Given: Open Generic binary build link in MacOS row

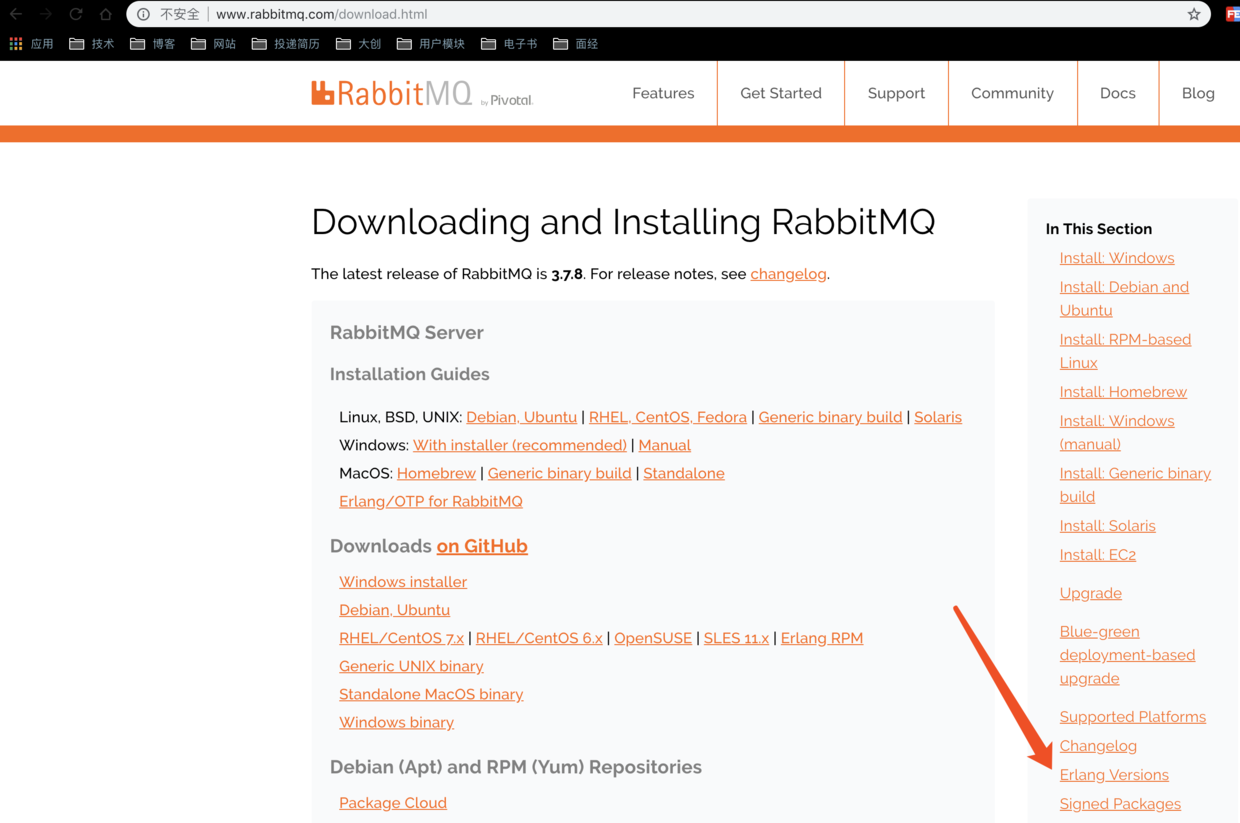Looking at the screenshot, I should [x=559, y=473].
